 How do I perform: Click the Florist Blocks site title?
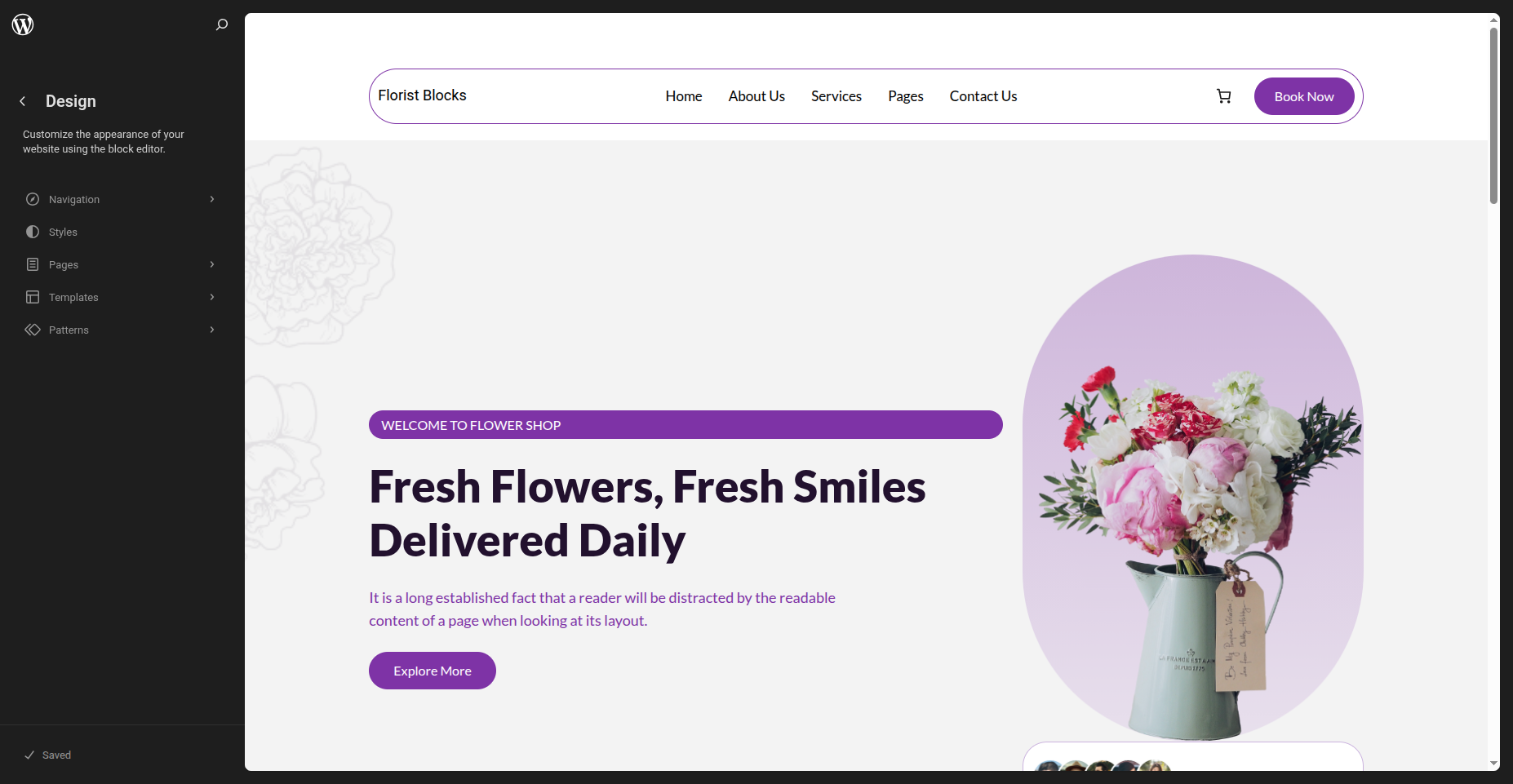point(422,95)
